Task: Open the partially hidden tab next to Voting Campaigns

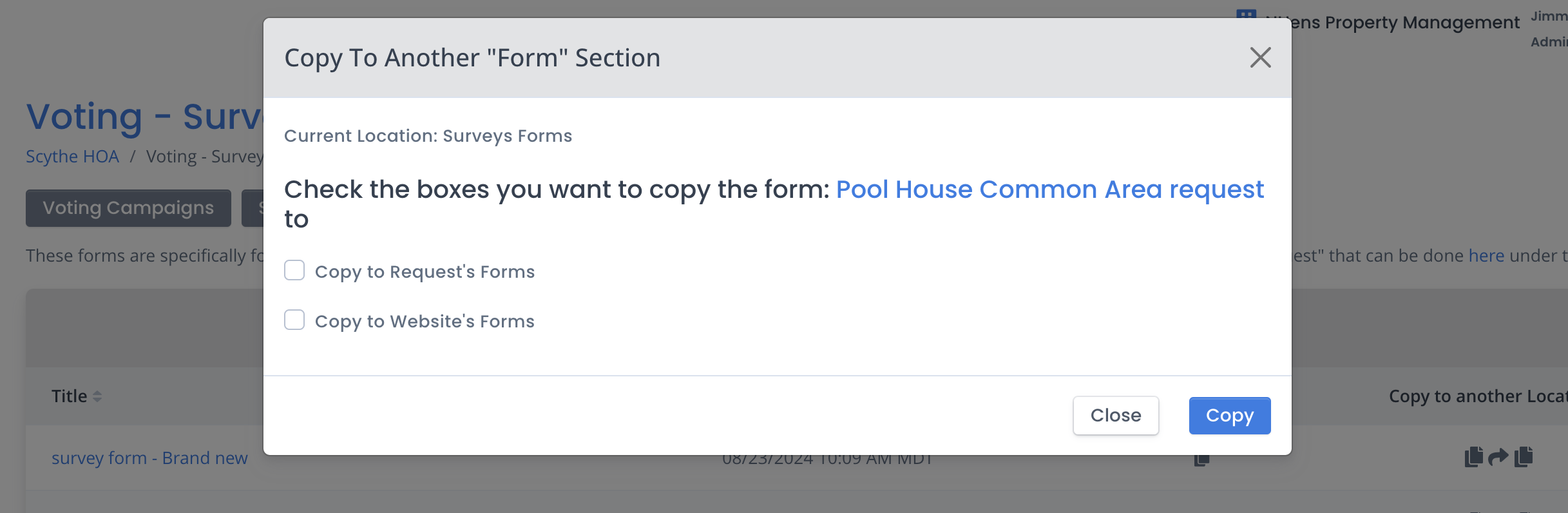Action: click(253, 208)
